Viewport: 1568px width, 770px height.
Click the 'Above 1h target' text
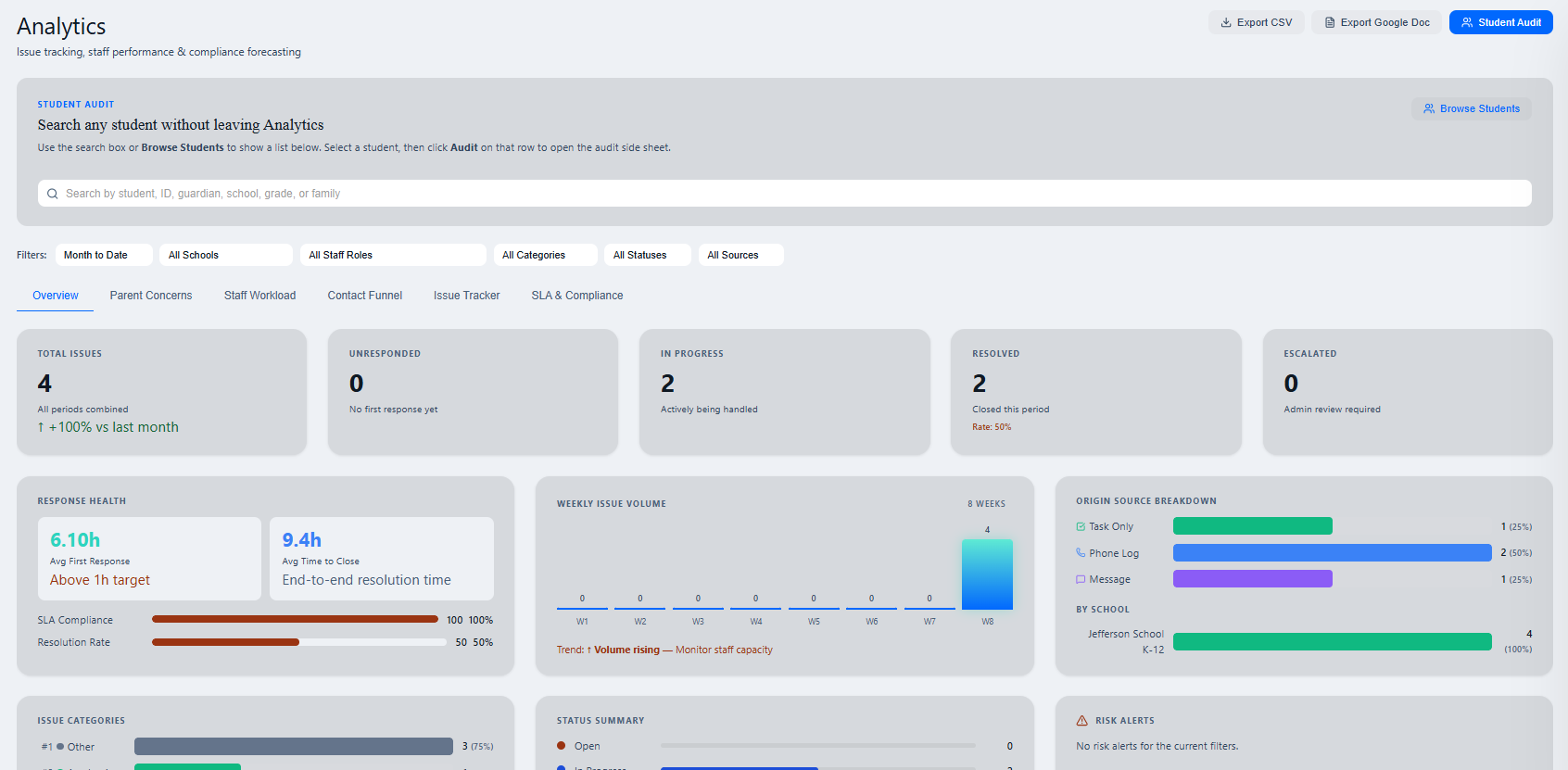100,580
